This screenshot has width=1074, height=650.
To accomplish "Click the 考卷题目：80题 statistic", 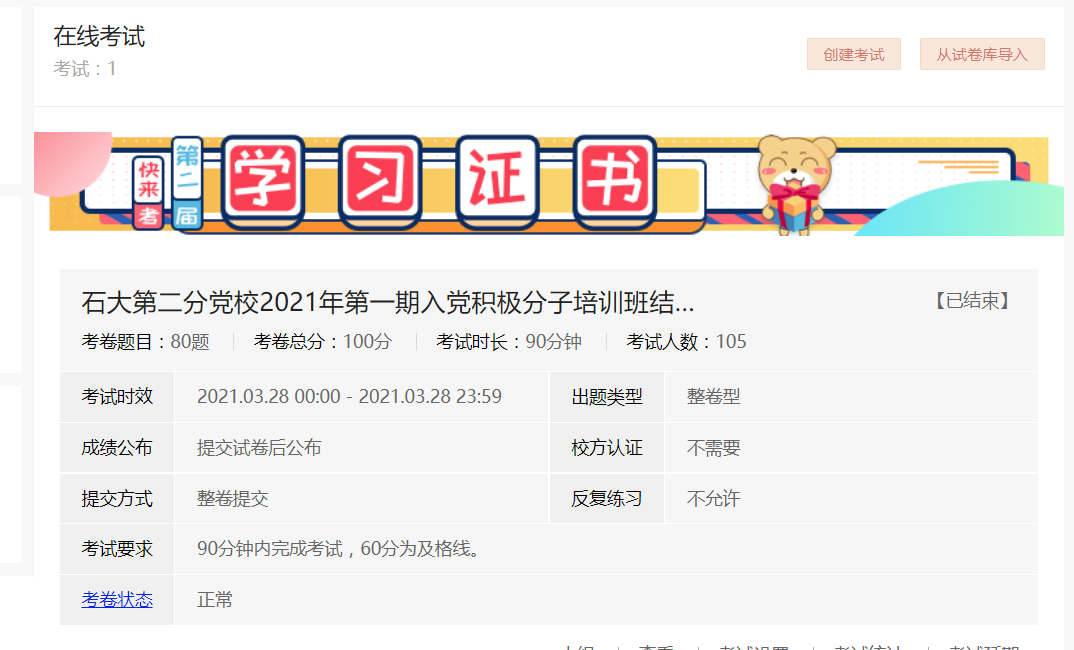I will 145,342.
